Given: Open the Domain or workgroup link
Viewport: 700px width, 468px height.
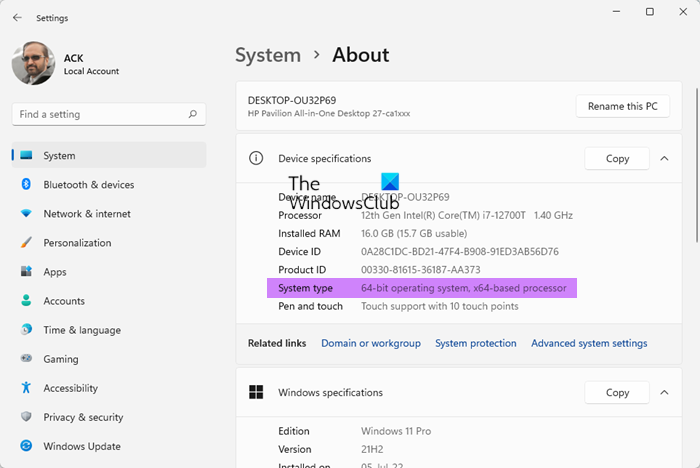Looking at the screenshot, I should tap(370, 343).
